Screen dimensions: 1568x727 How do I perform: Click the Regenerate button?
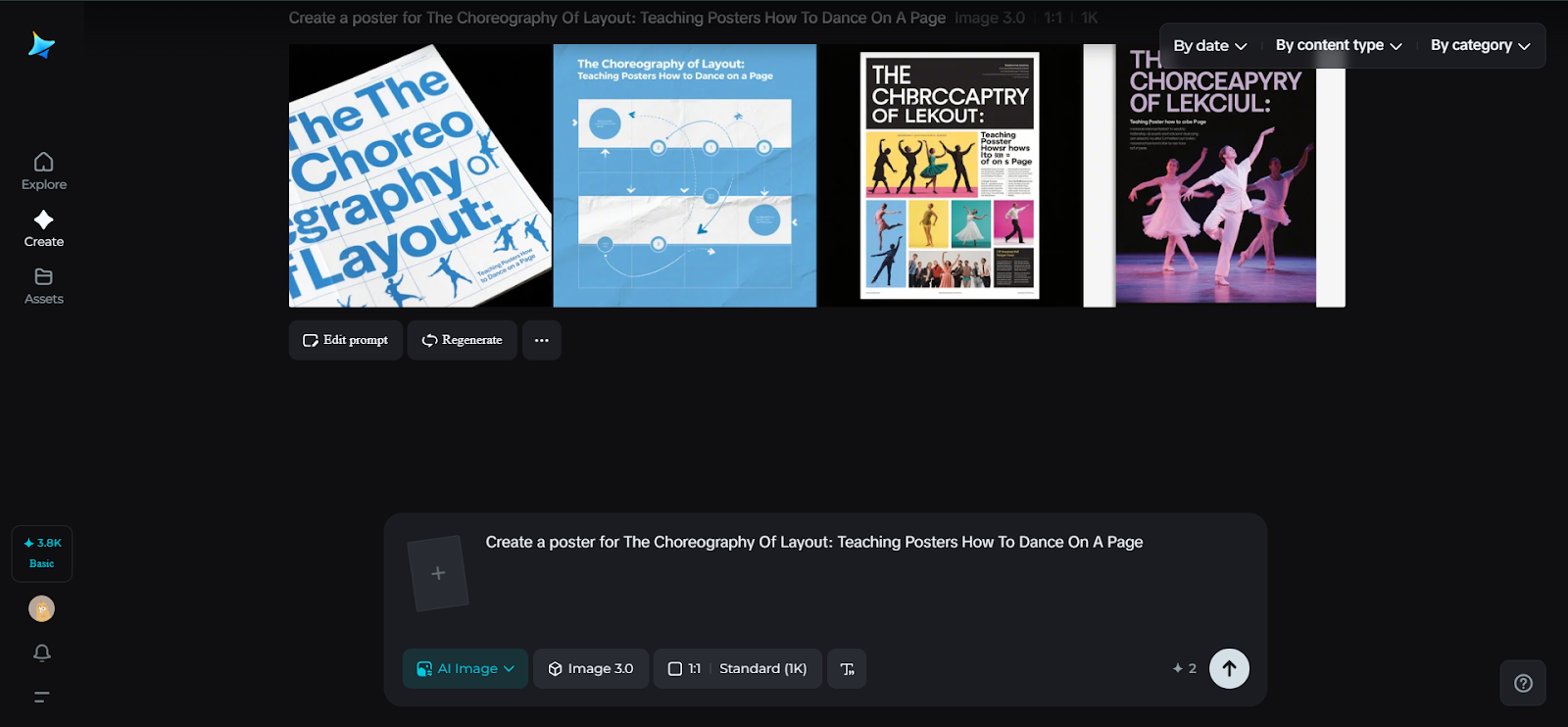[463, 340]
